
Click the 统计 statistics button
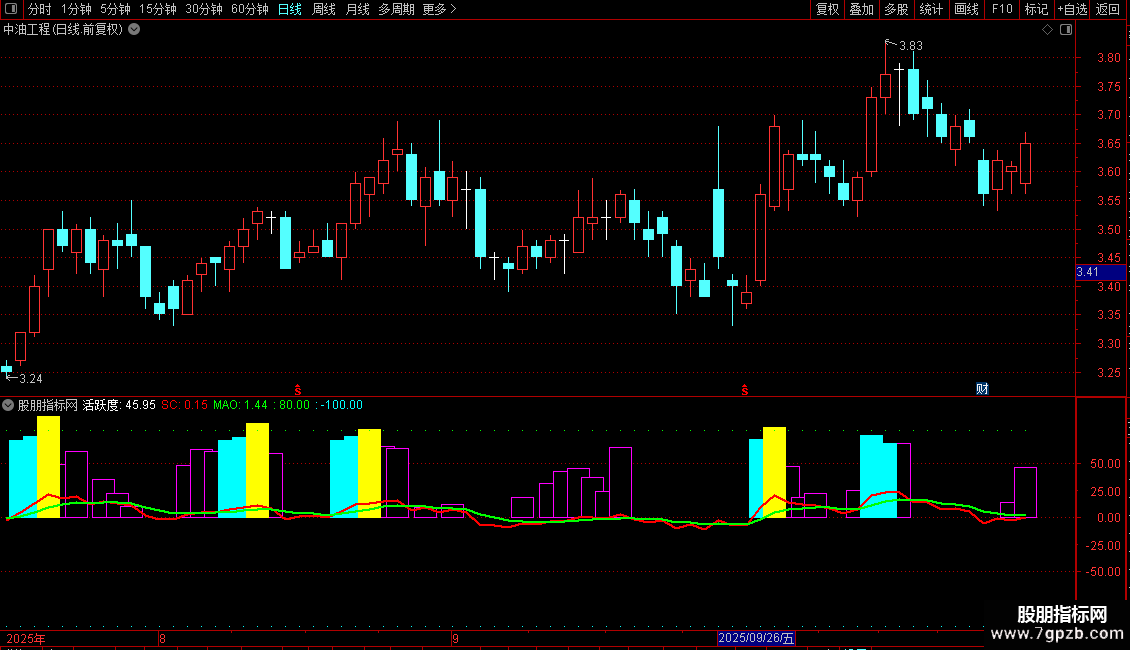coord(930,9)
